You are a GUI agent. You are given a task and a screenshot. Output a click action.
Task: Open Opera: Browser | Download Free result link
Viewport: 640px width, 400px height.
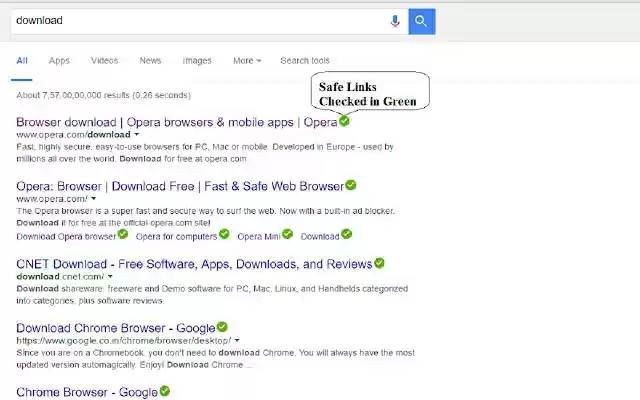point(180,187)
